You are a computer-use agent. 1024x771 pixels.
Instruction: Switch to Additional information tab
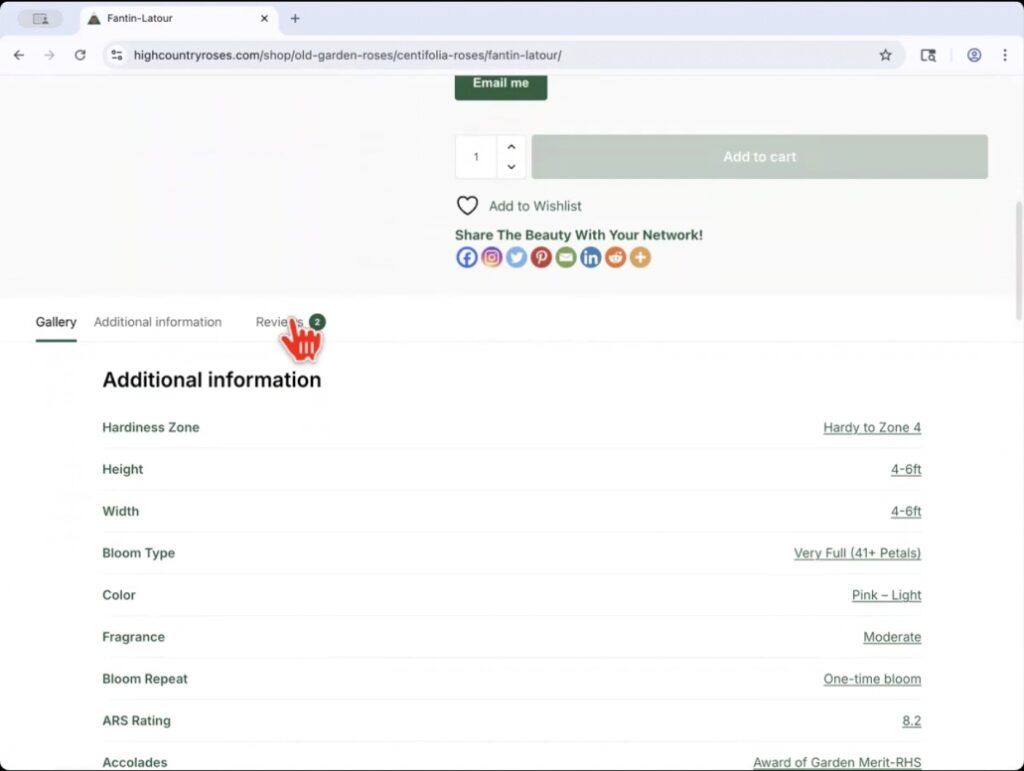tap(158, 322)
